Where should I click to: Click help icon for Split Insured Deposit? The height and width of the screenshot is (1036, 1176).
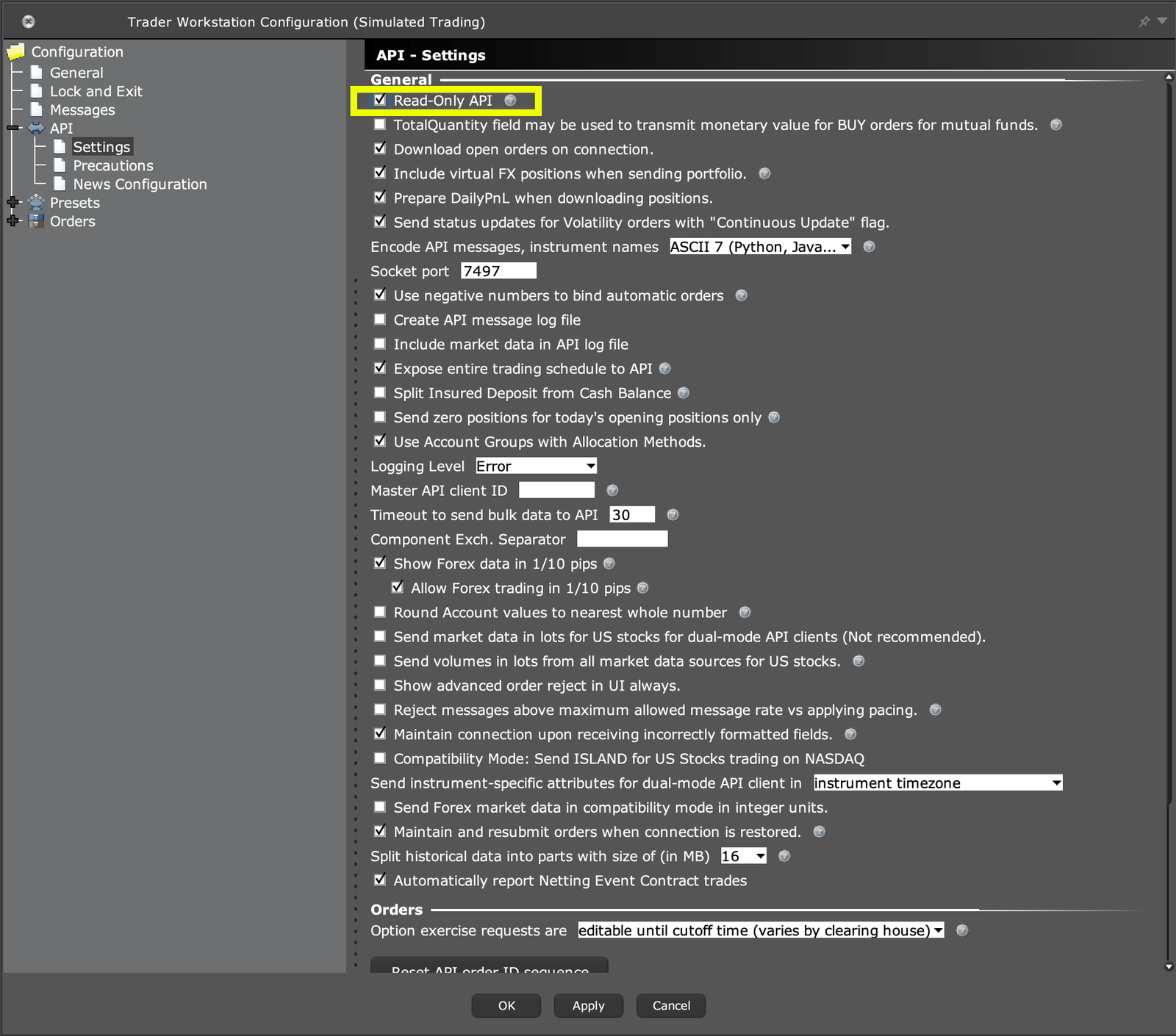point(684,393)
